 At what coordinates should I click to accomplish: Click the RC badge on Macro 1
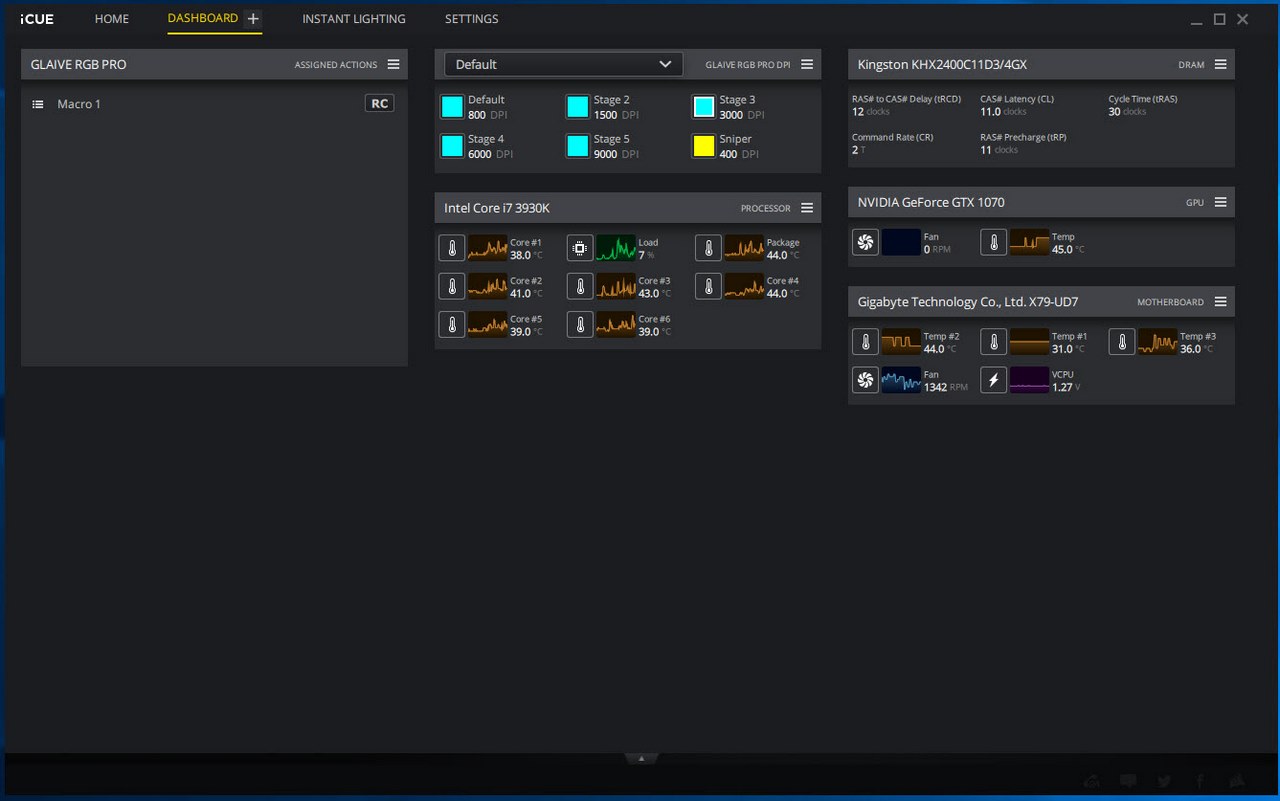(x=380, y=104)
